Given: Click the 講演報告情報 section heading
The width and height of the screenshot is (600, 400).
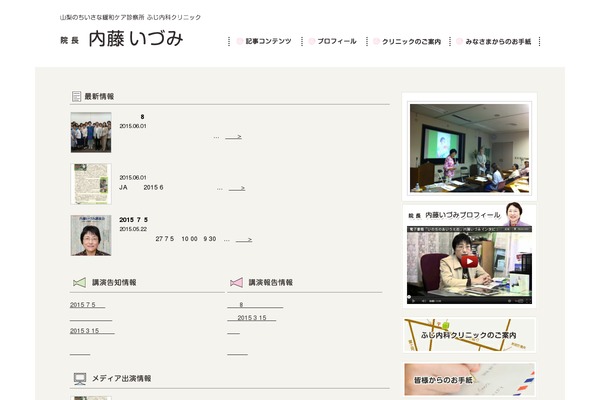Looking at the screenshot, I should click(x=271, y=282).
